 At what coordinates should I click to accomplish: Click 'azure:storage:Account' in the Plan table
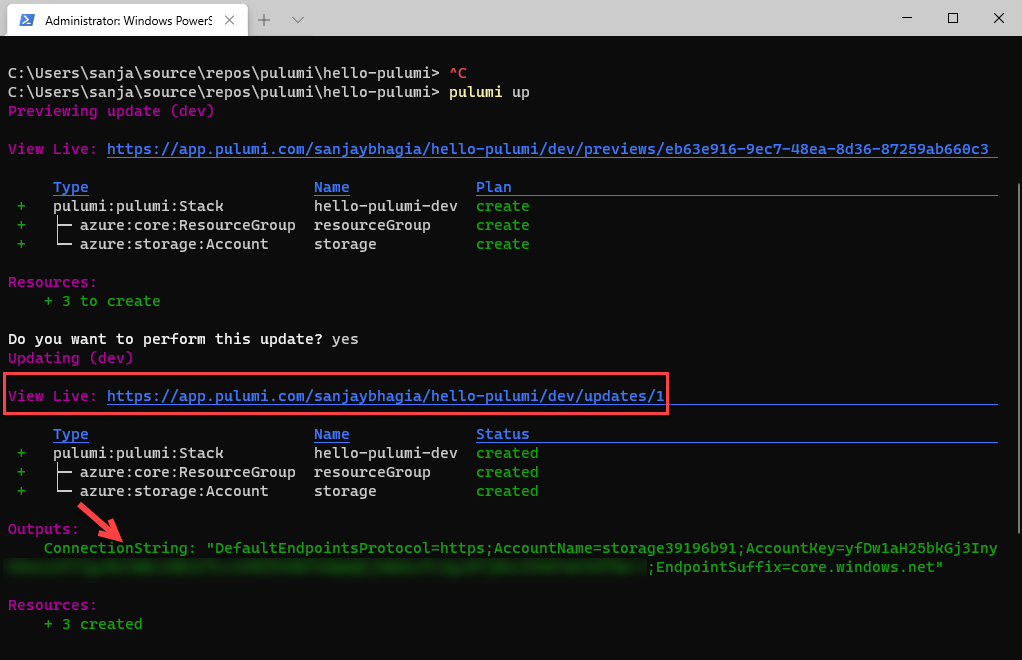click(174, 244)
